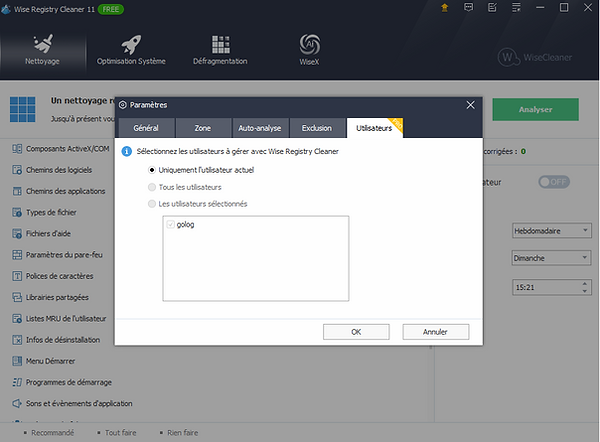
Task: Click the Fichiers d'aide icon
Action: tap(17, 233)
